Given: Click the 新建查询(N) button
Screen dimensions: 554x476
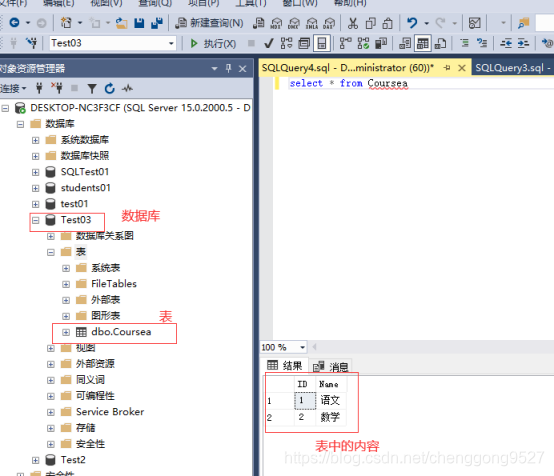Looking at the screenshot, I should coord(210,23).
